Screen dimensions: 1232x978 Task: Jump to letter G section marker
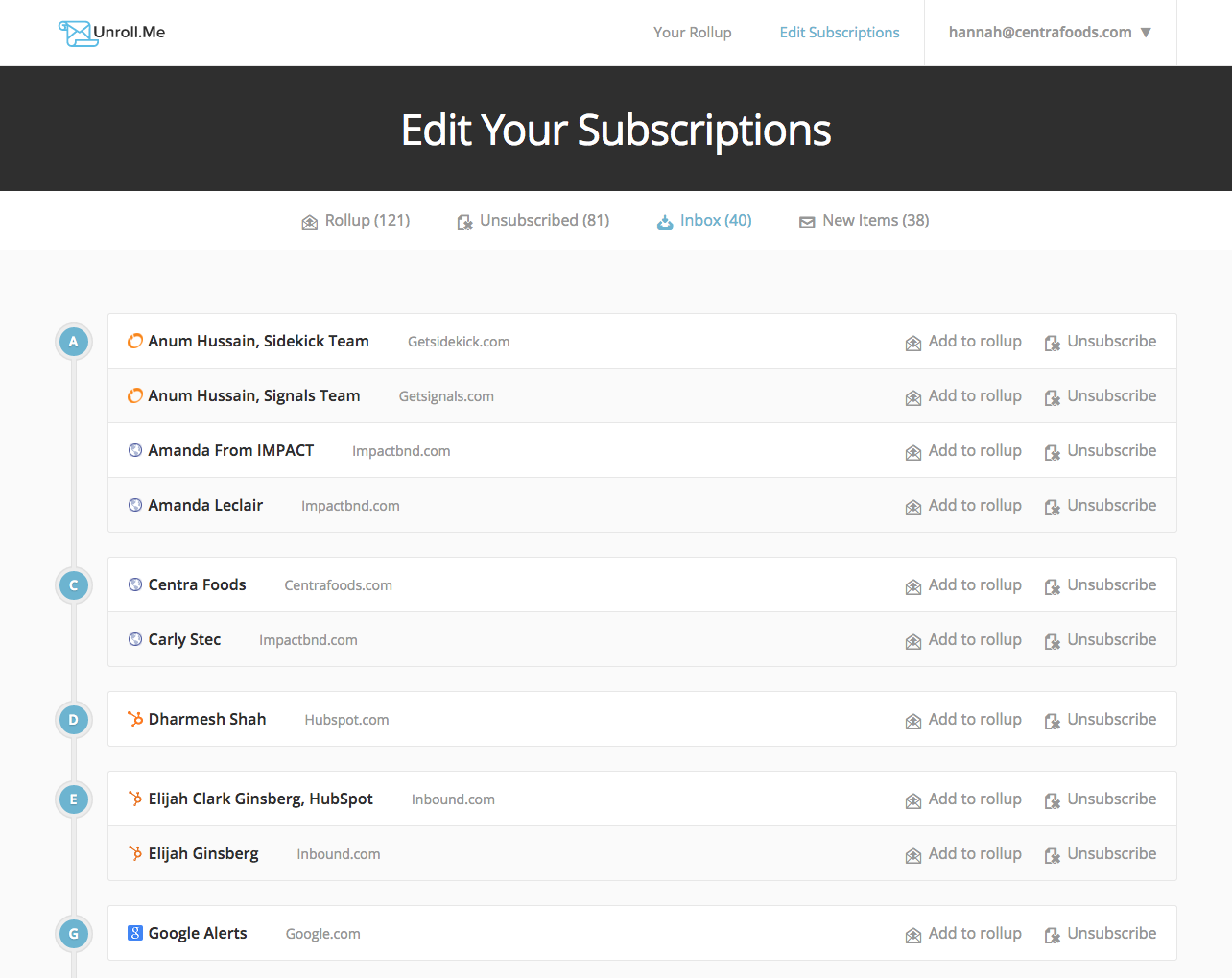click(x=74, y=934)
